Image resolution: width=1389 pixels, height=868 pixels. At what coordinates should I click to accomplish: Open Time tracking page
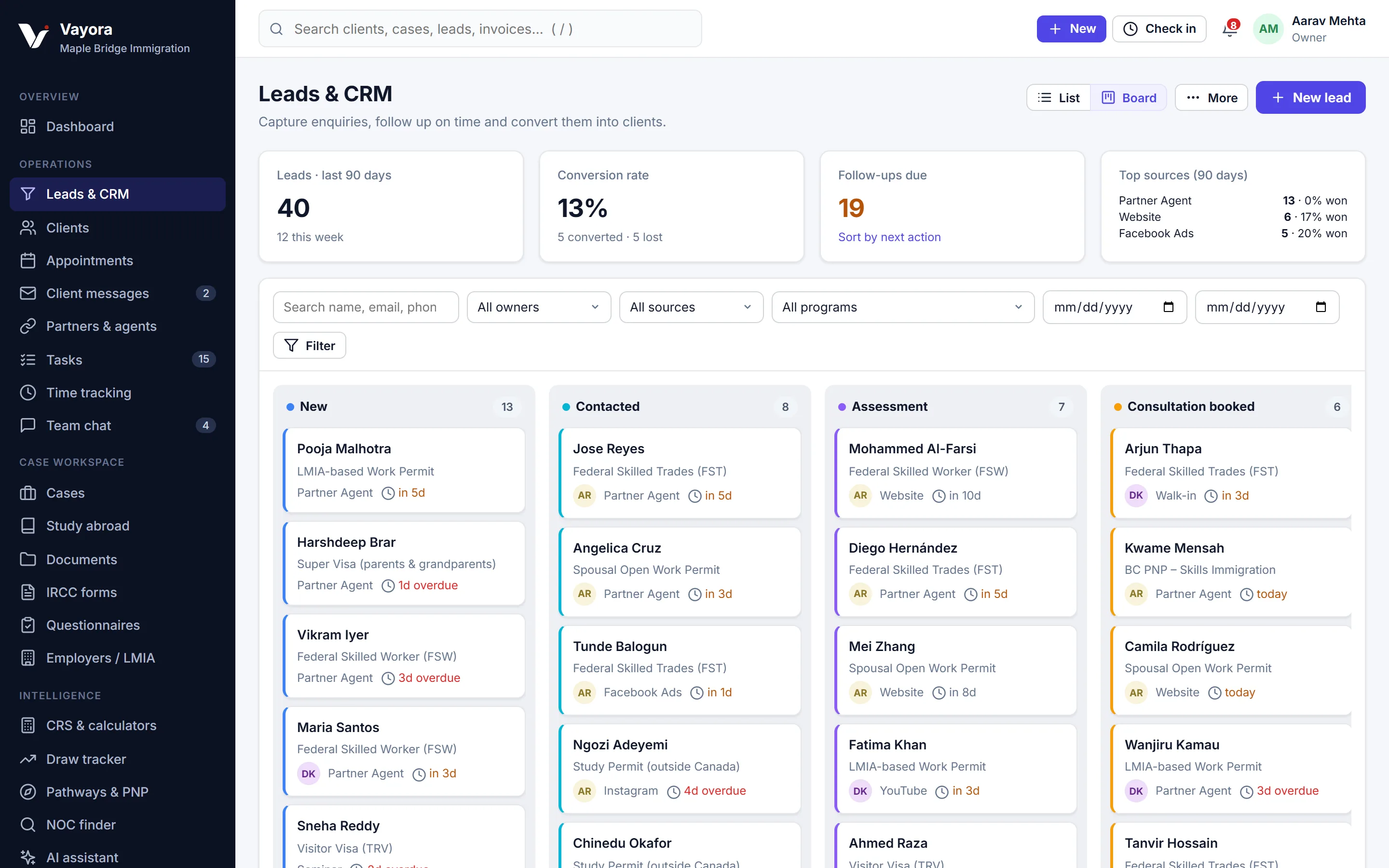click(x=118, y=393)
